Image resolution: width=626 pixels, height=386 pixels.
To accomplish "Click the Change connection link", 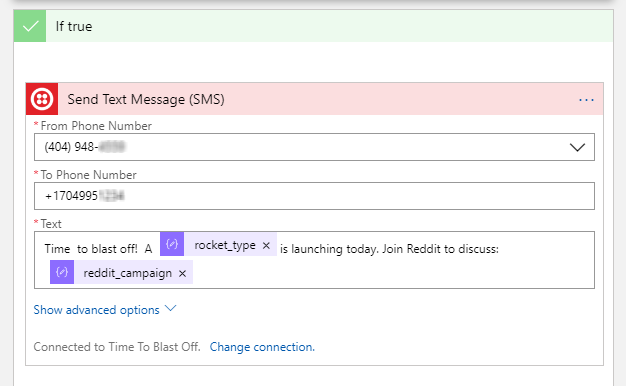I will [262, 347].
